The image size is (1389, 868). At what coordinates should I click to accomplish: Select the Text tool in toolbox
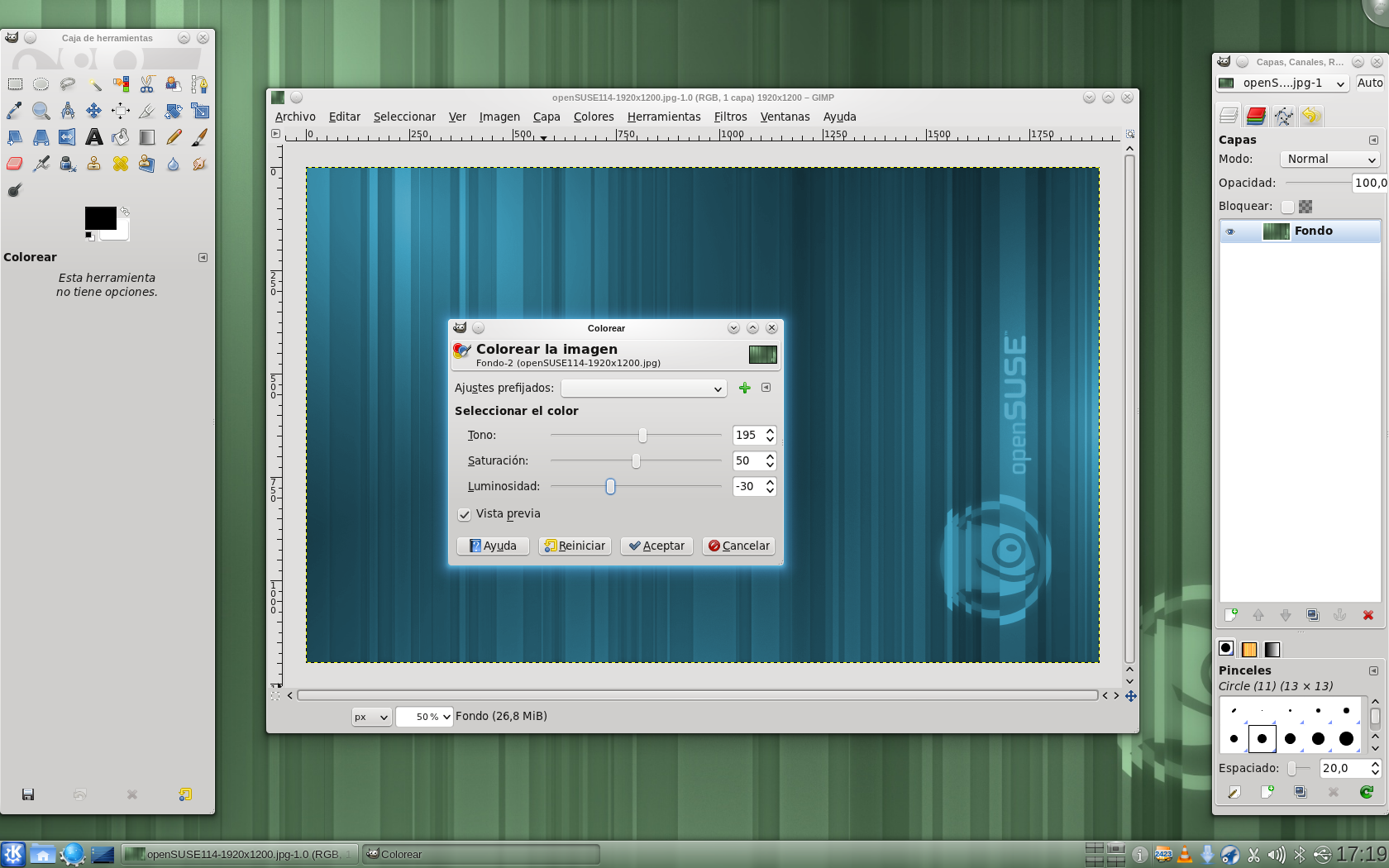(94, 137)
